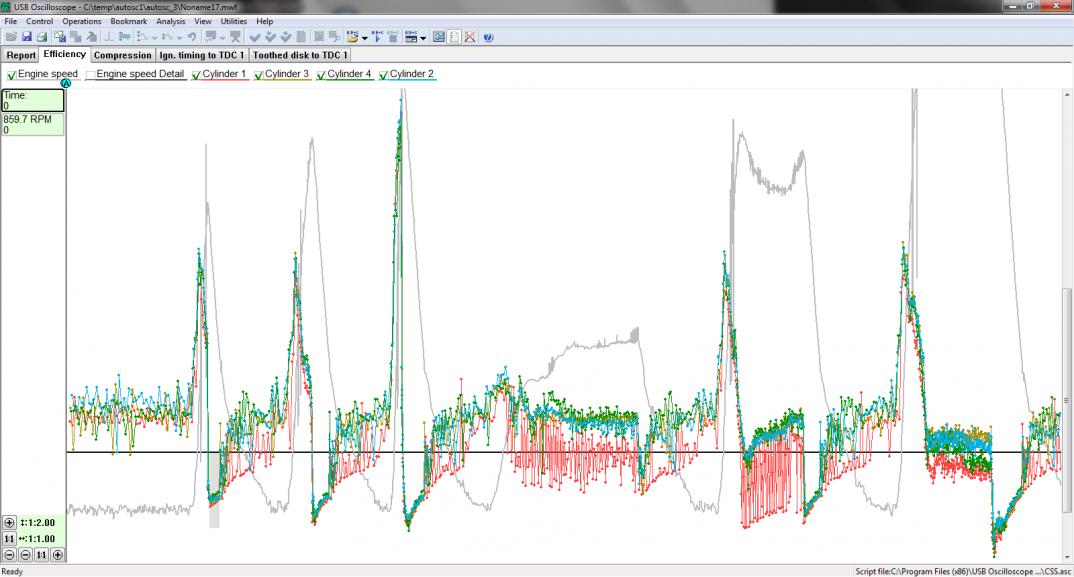Switch to the Compression tab
The height and width of the screenshot is (577, 1074).
point(123,55)
